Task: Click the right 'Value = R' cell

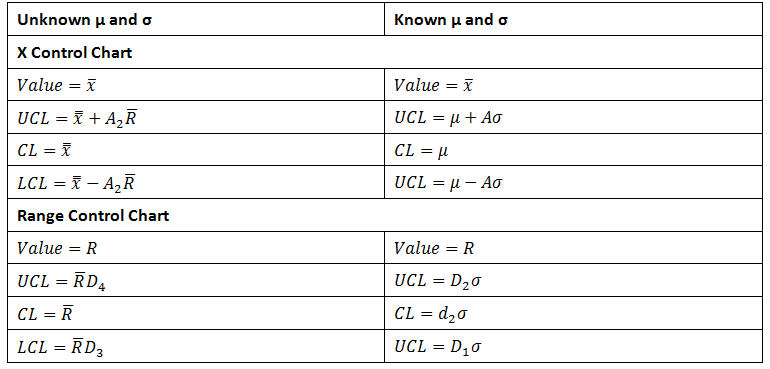Action: tap(573, 248)
